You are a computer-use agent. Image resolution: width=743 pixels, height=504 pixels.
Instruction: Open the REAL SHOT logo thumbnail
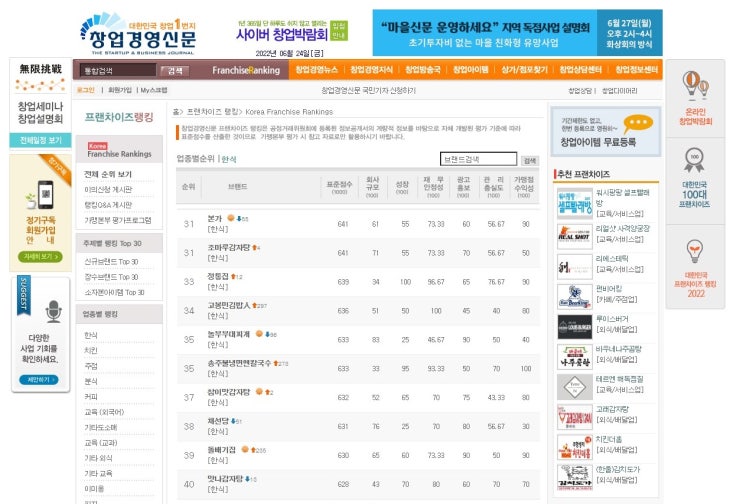pos(574,236)
